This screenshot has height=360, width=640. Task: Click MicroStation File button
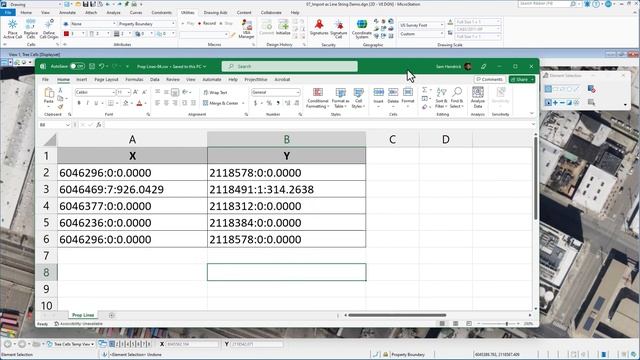8,13
